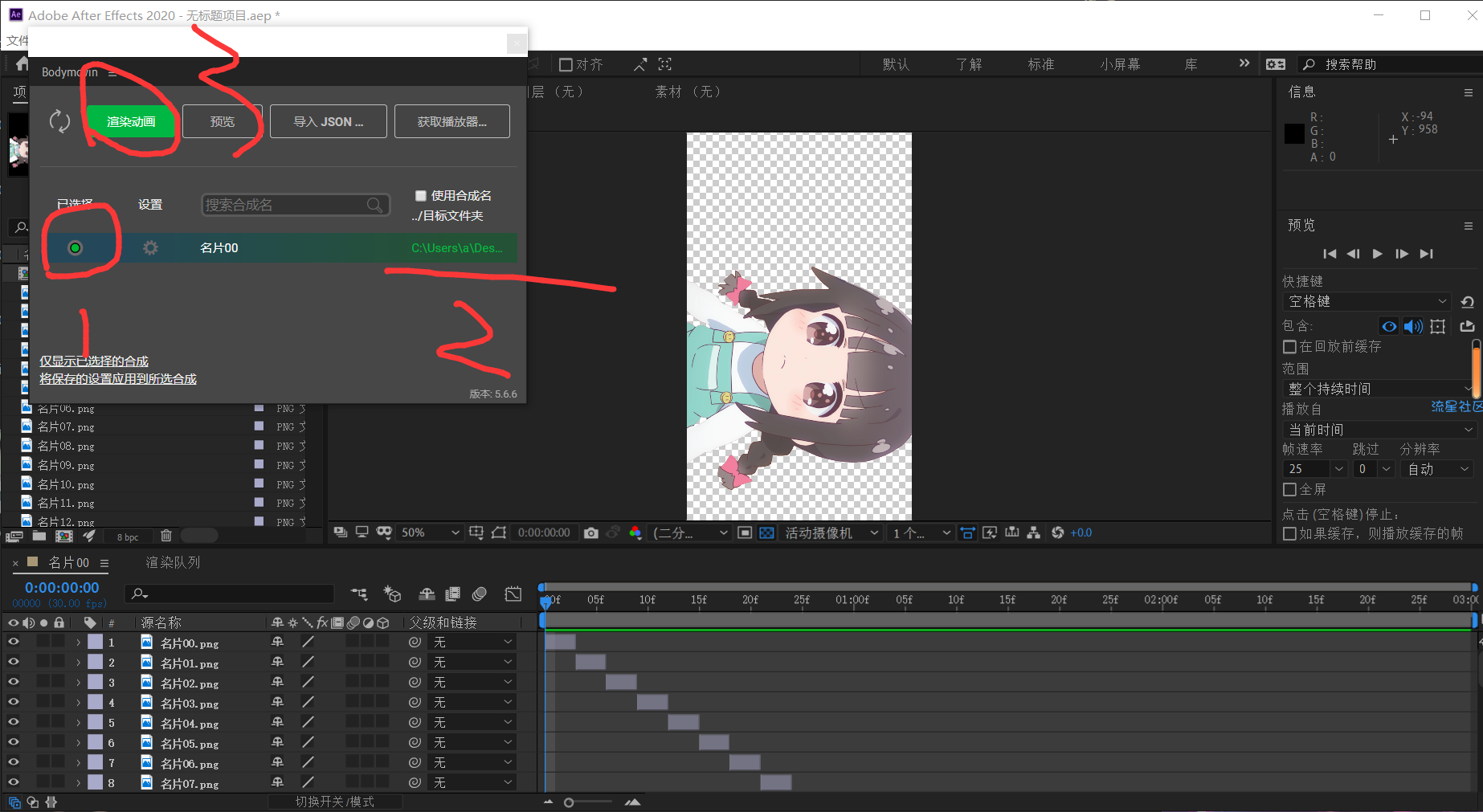Open the 活动摄像机 camera view dropdown
1483x812 pixels.
tap(831, 532)
